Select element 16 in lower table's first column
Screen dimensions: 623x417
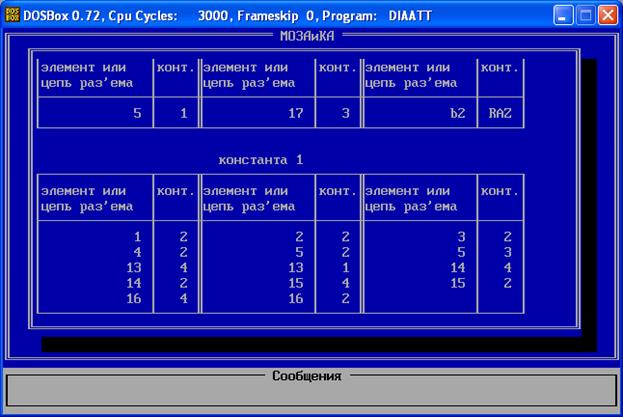[x=133, y=298]
